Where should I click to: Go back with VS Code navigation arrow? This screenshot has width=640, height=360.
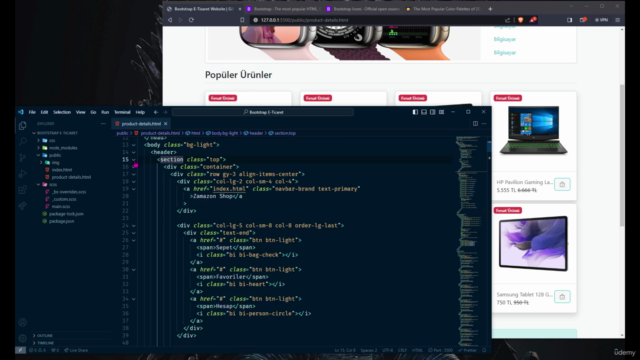point(156,112)
